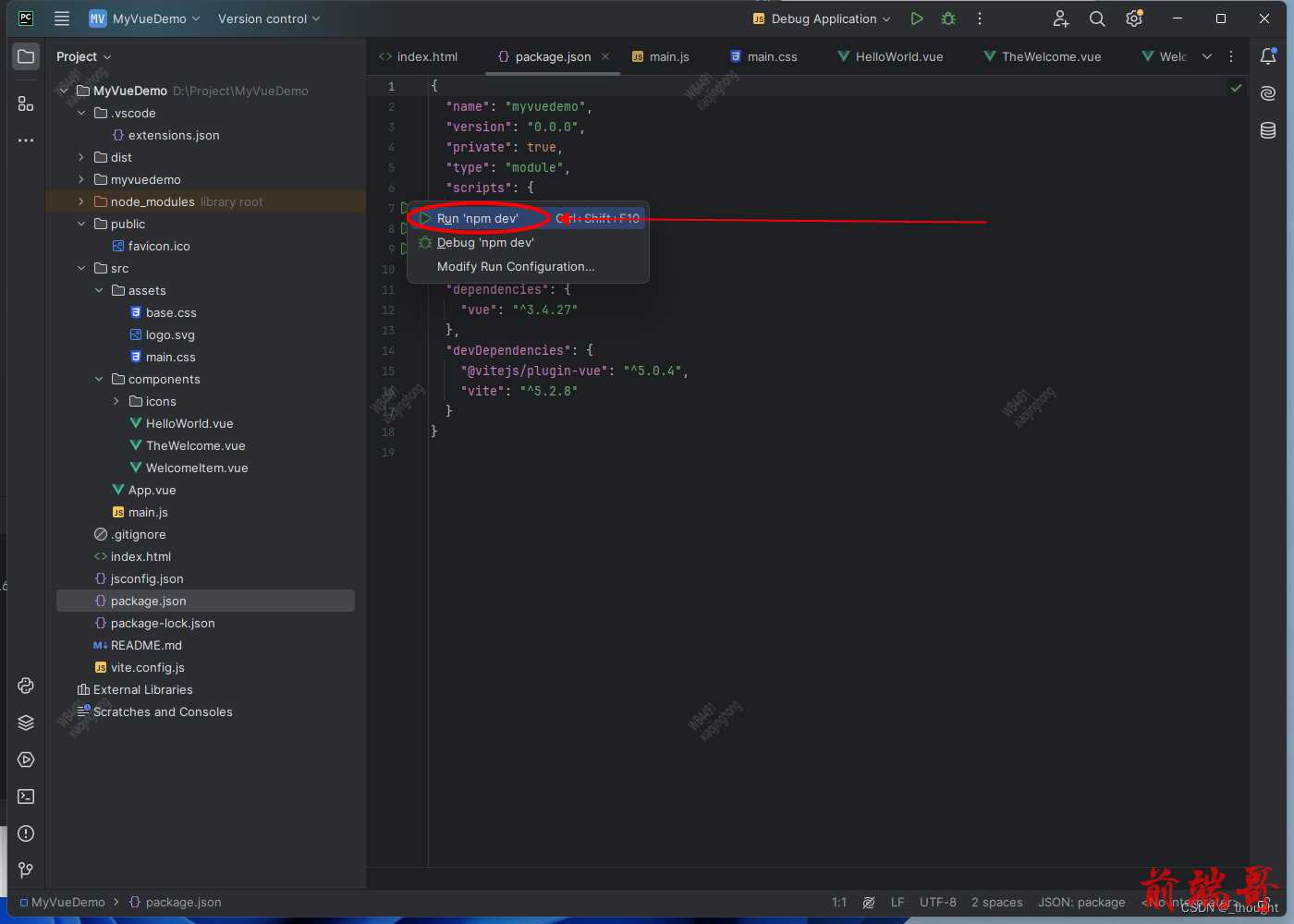Click the tab options ellipsis in editor
The width and height of the screenshot is (1294, 924).
[1231, 56]
